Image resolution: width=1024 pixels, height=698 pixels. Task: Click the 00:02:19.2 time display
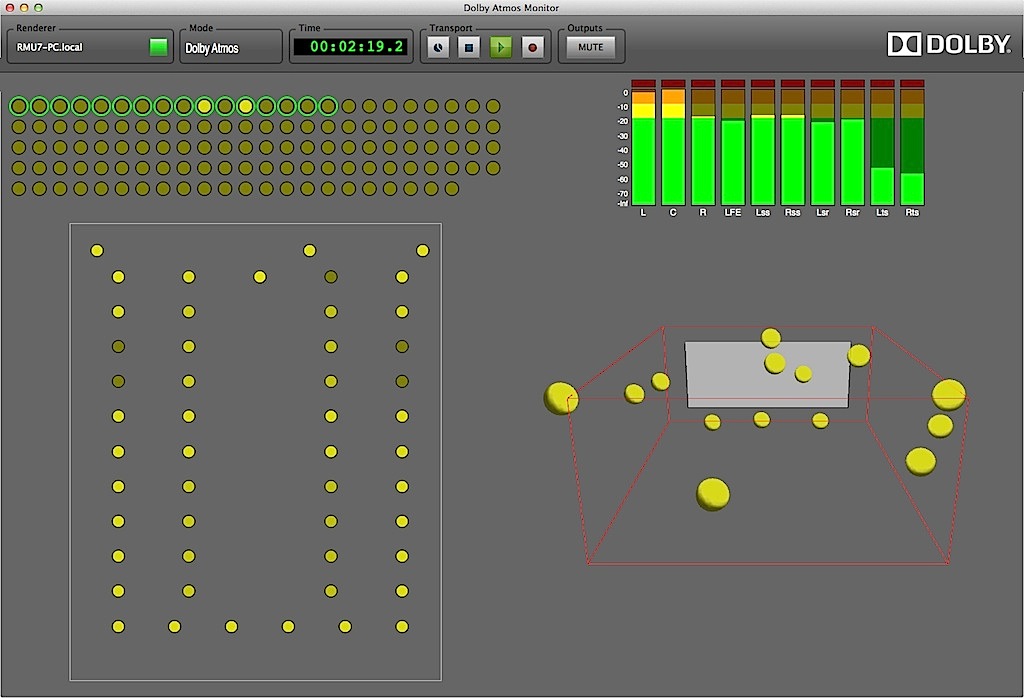(351, 46)
